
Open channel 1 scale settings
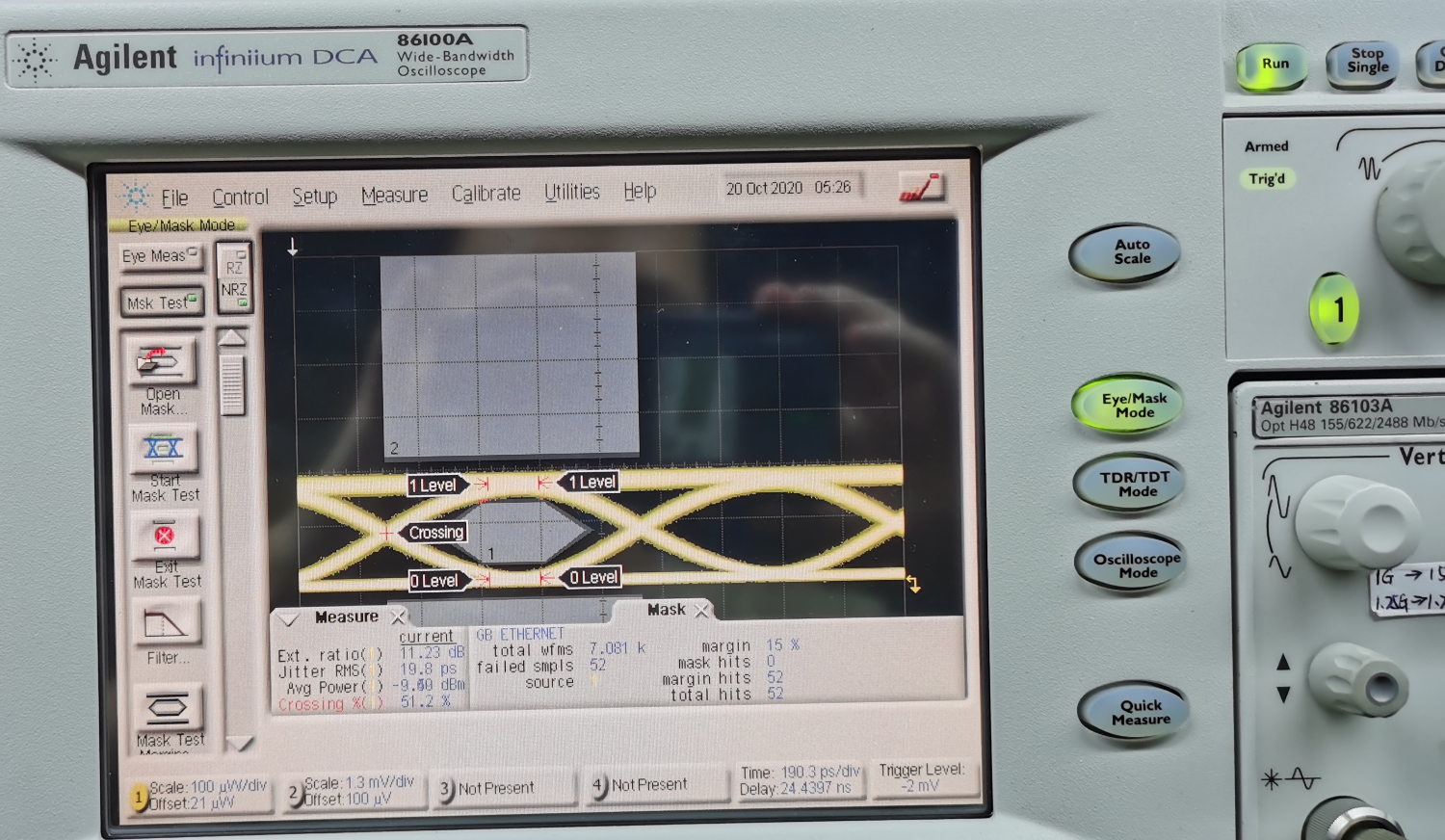click(x=199, y=795)
